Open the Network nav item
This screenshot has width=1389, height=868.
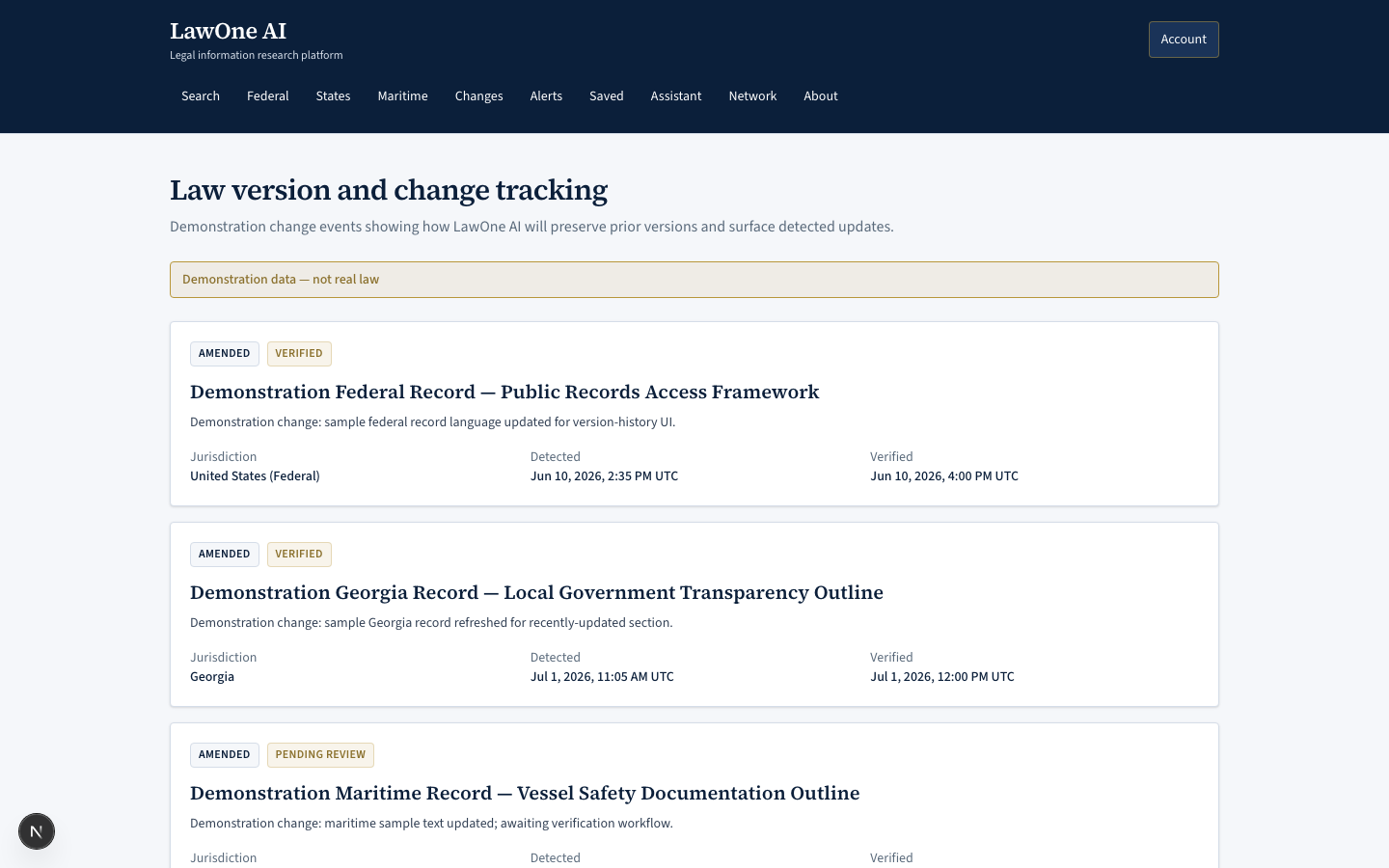752,96
